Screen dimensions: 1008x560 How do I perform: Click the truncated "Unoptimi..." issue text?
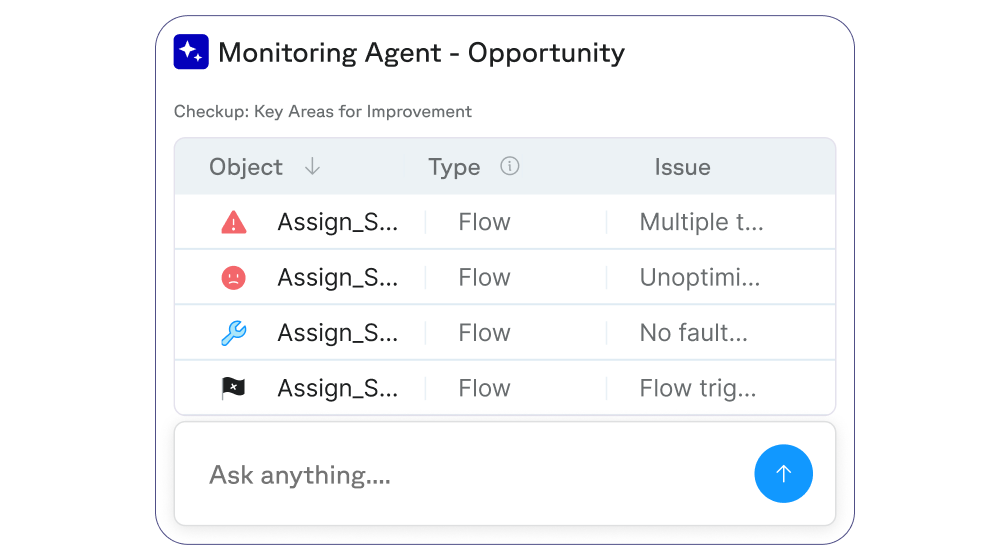coord(700,278)
